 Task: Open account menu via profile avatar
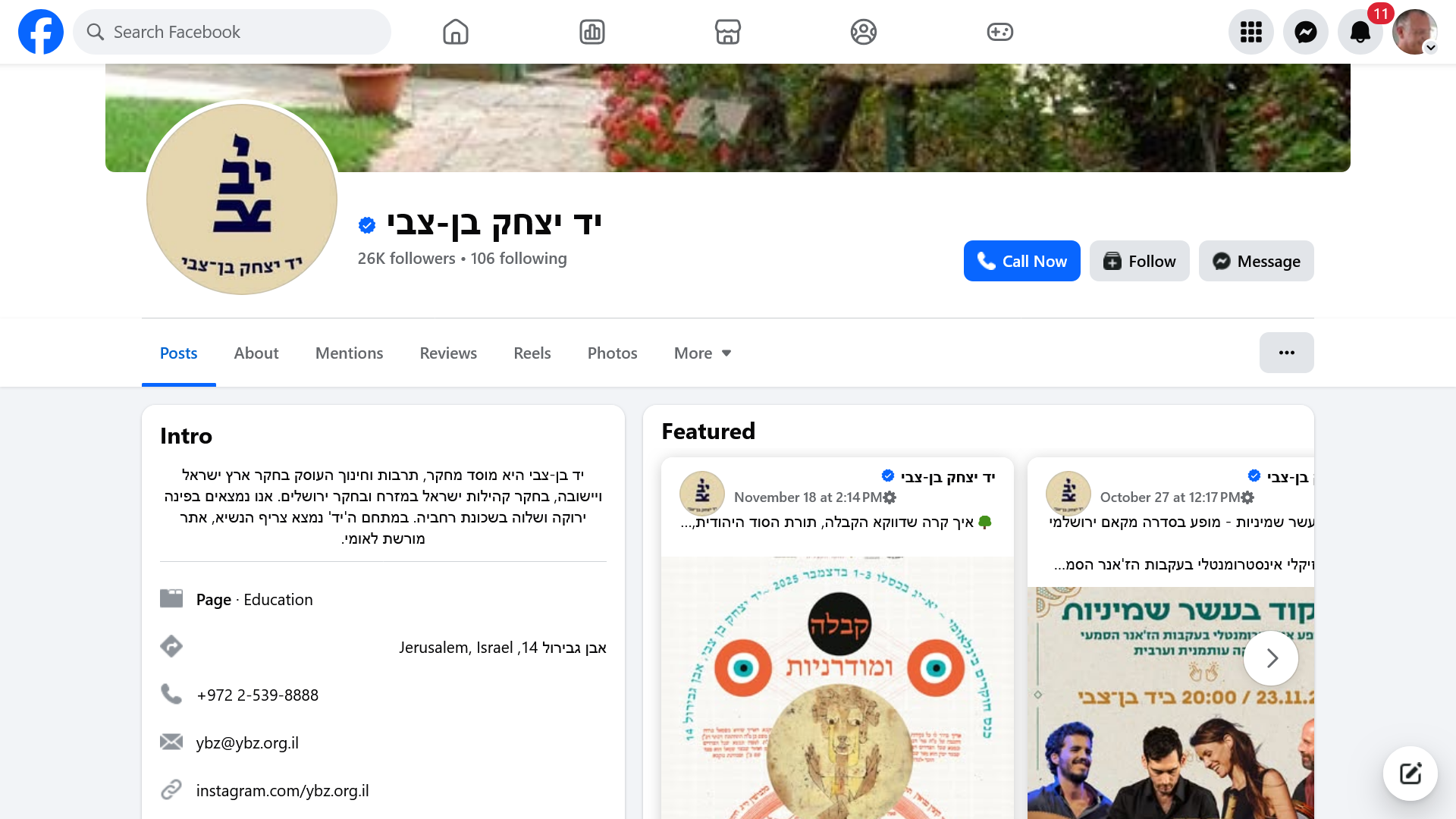coord(1414,32)
